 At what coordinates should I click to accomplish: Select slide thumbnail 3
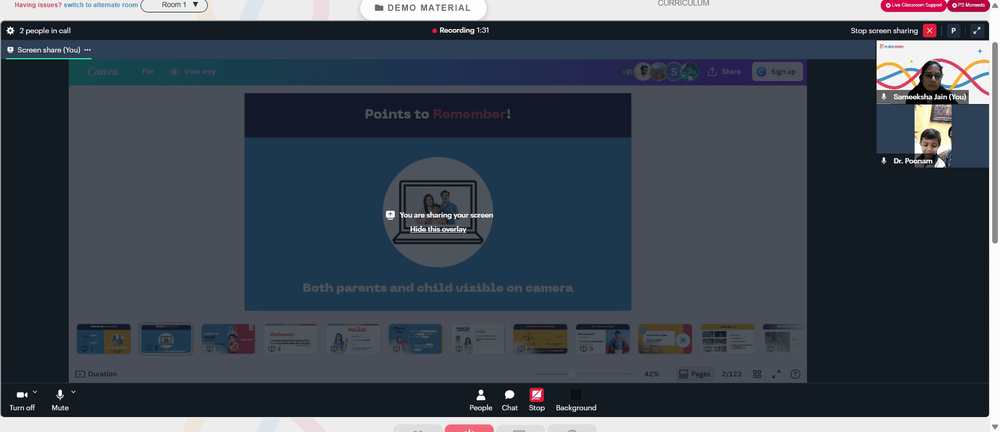tap(228, 339)
